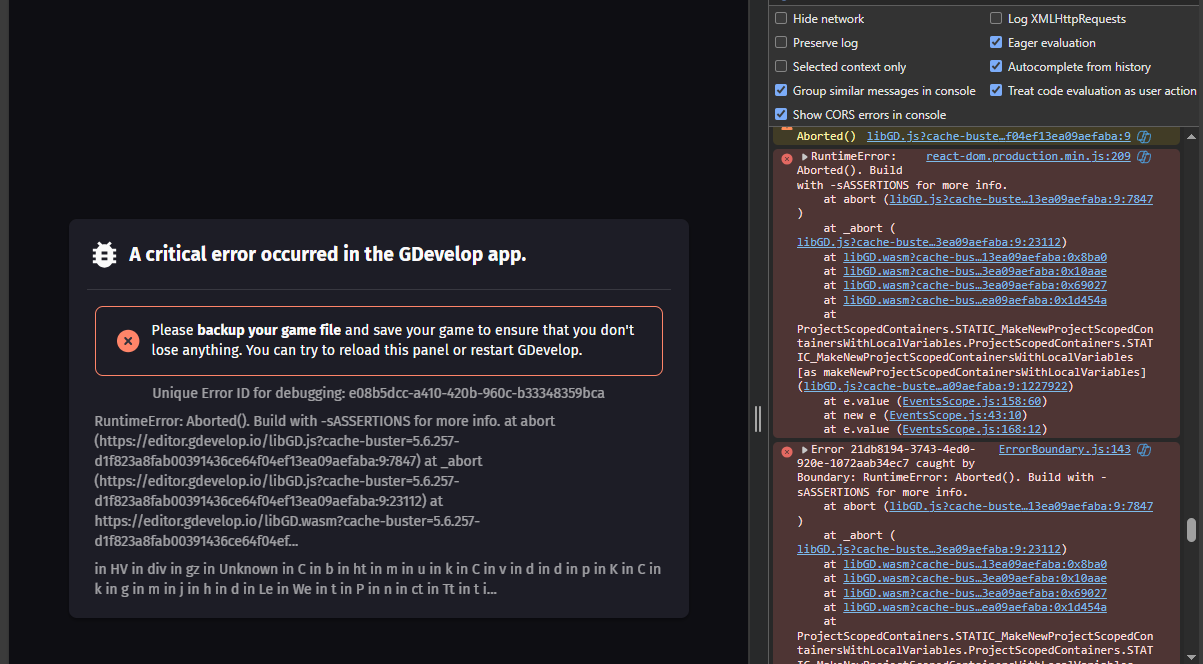Open the ErrorBoundary.js:143 source link
The height and width of the screenshot is (664, 1203).
[1064, 450]
